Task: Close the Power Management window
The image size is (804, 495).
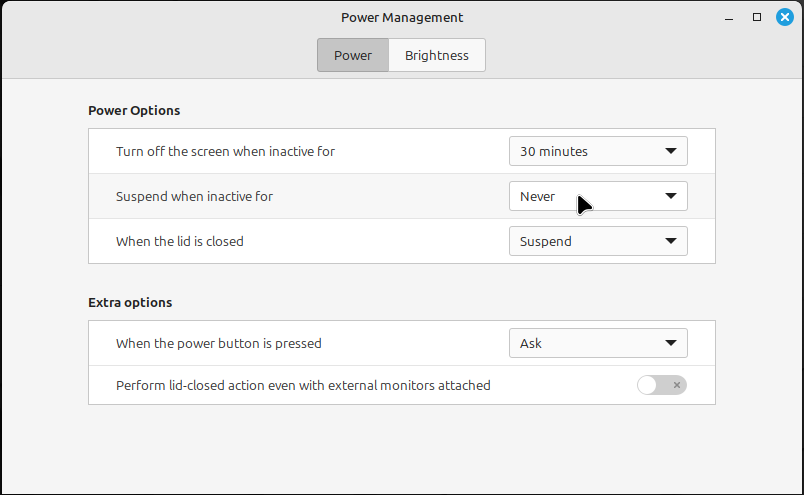Action: (x=784, y=17)
